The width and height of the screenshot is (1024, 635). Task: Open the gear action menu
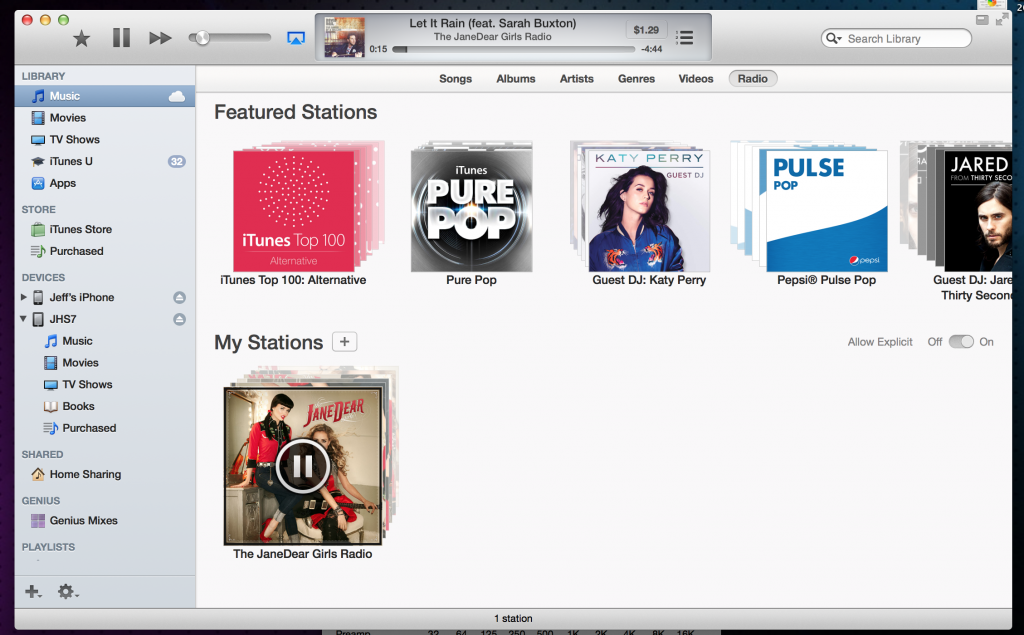coord(67,592)
